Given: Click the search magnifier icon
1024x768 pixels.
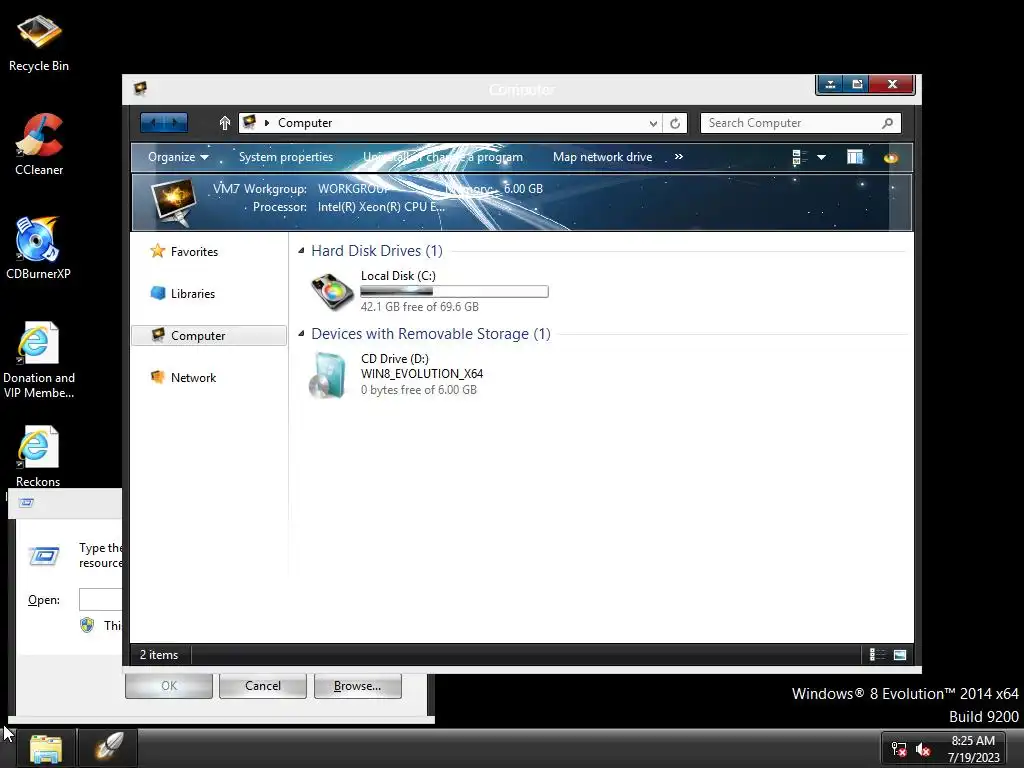Looking at the screenshot, I should [887, 123].
